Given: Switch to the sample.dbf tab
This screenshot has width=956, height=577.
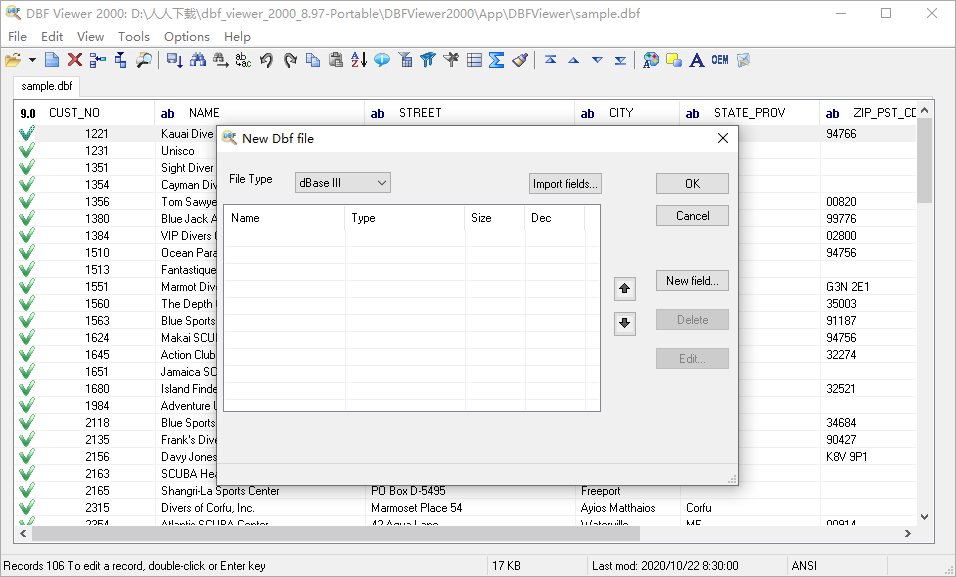Looking at the screenshot, I should coord(46,86).
